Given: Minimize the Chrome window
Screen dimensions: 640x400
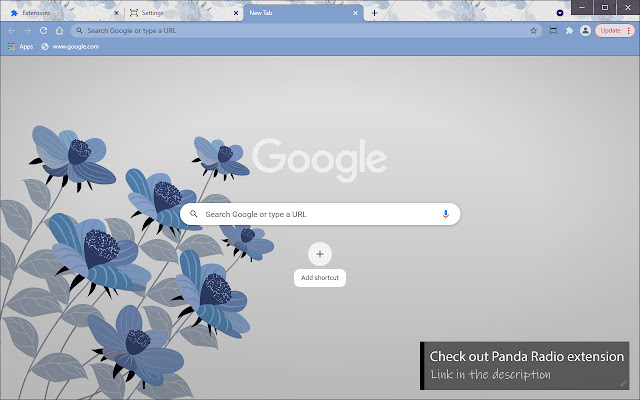Looking at the screenshot, I should (582, 7).
